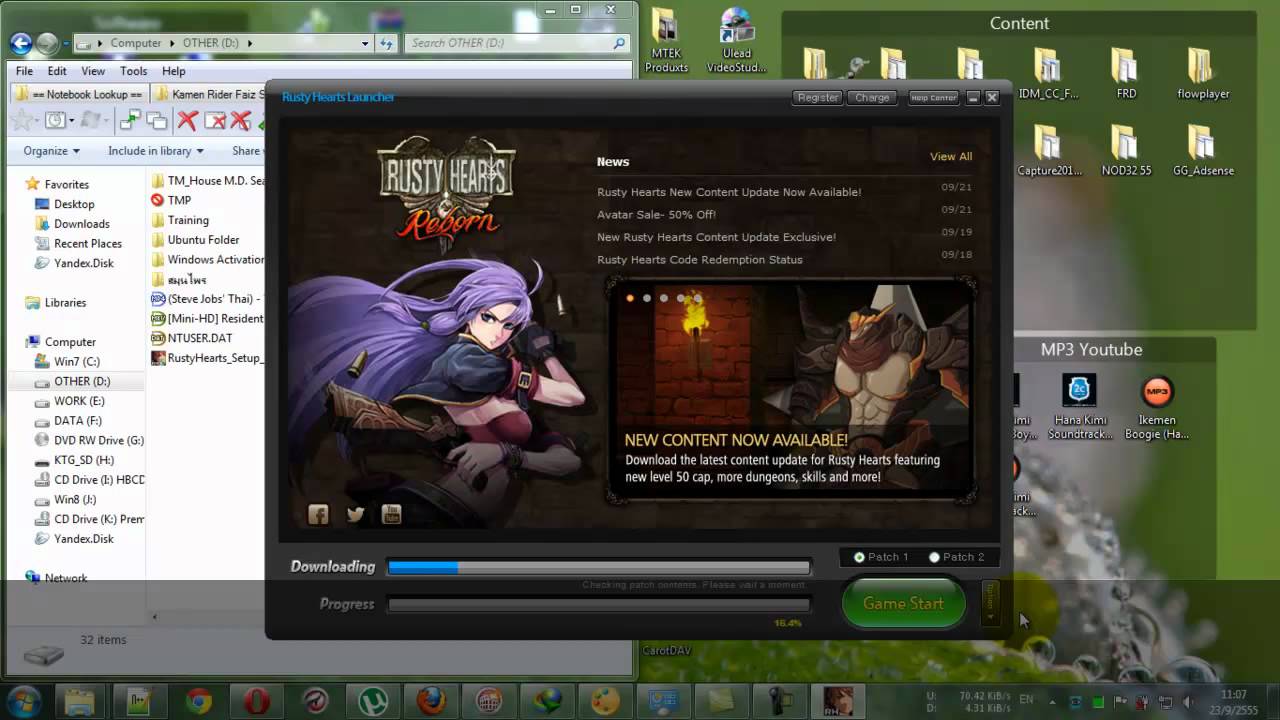Click the Downloading progress bar
1280x720 pixels.
[x=599, y=567]
